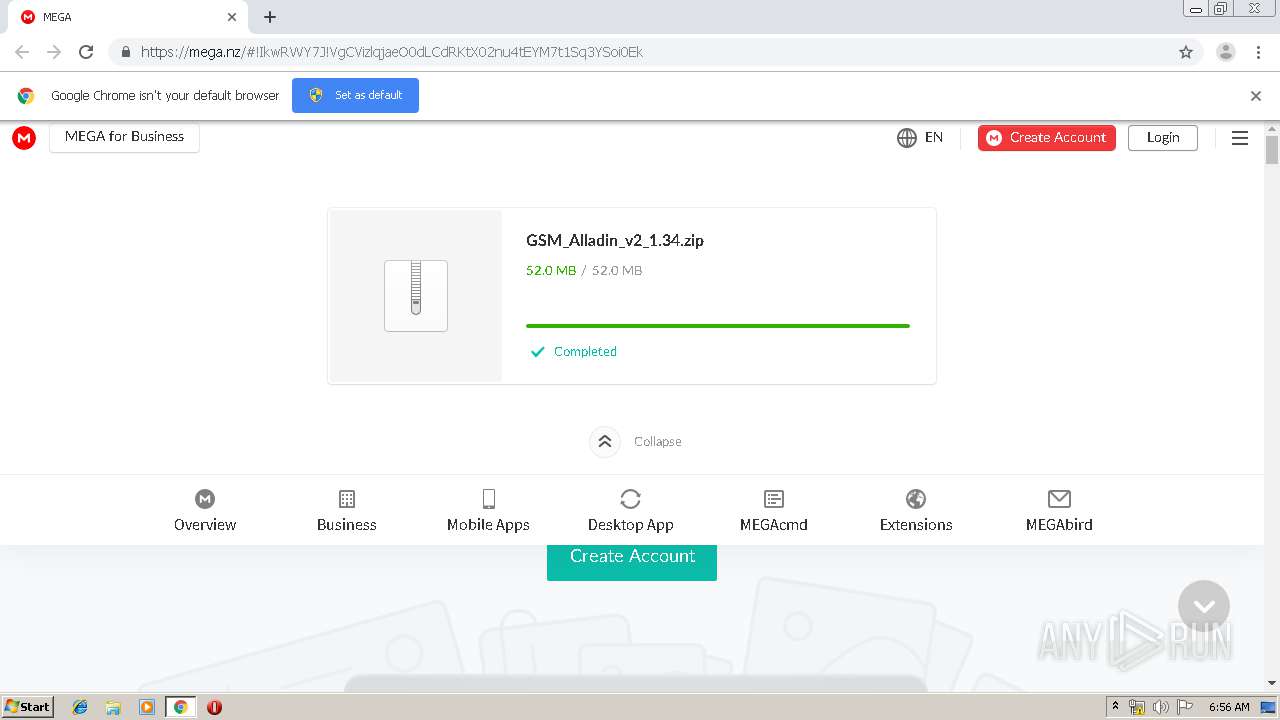Go back to the previous page

(x=22, y=52)
